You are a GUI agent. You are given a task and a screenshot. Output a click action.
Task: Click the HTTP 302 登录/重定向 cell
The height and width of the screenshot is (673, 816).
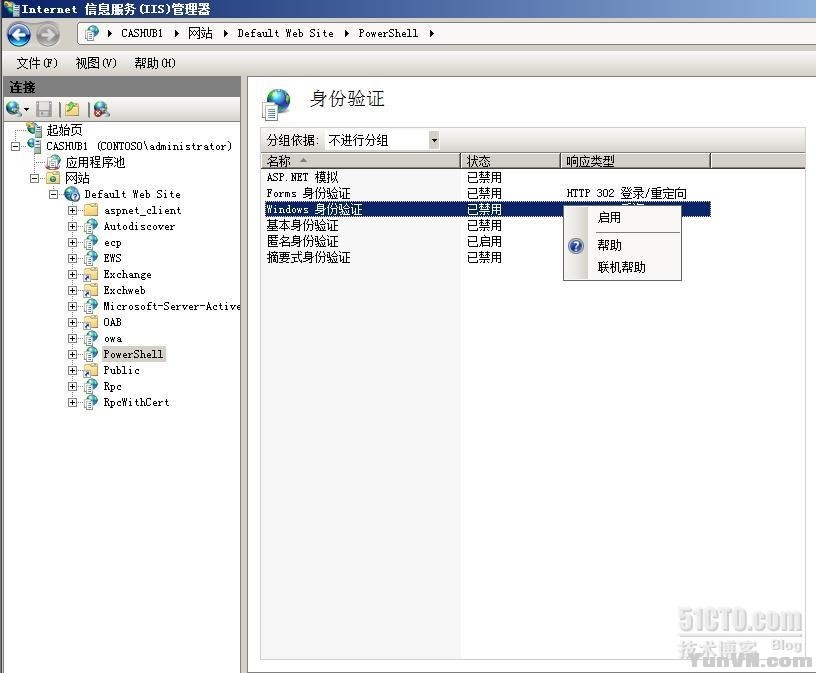(626, 193)
